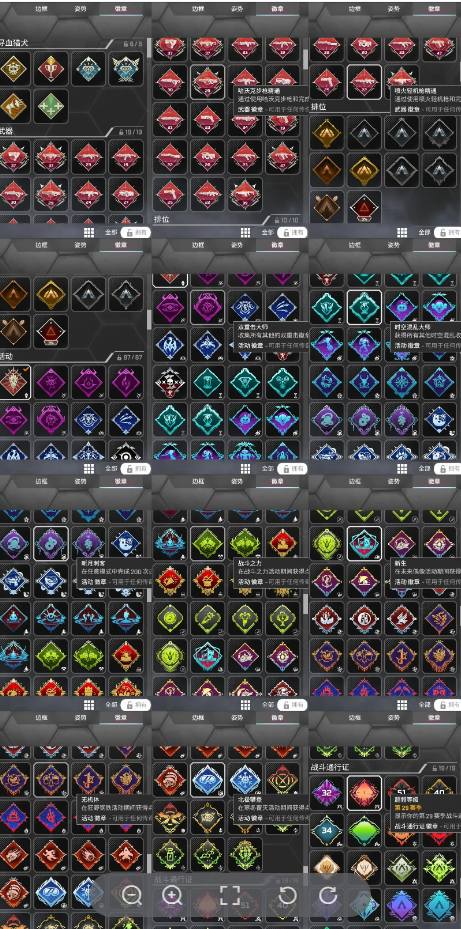Click grid view icon beneath the 武器 10/10 panel
Viewport: 461px width, 929px height.
coord(89,233)
